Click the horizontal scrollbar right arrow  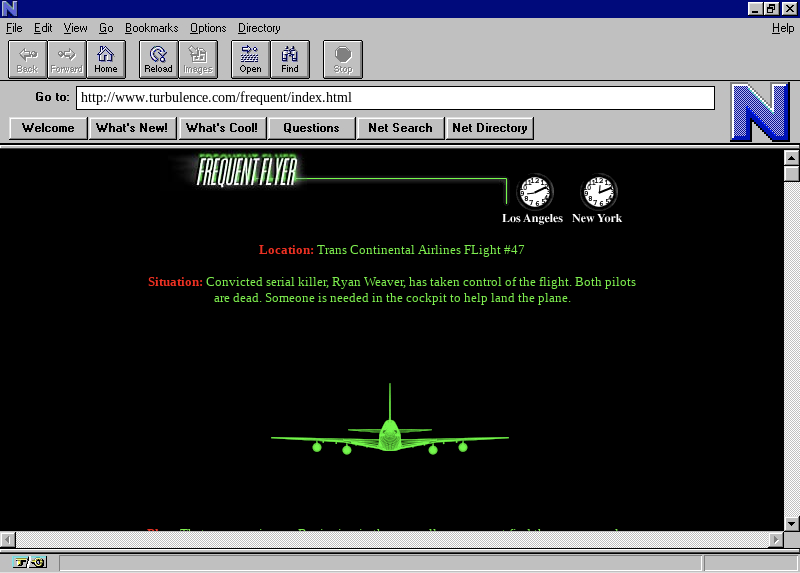[775, 540]
